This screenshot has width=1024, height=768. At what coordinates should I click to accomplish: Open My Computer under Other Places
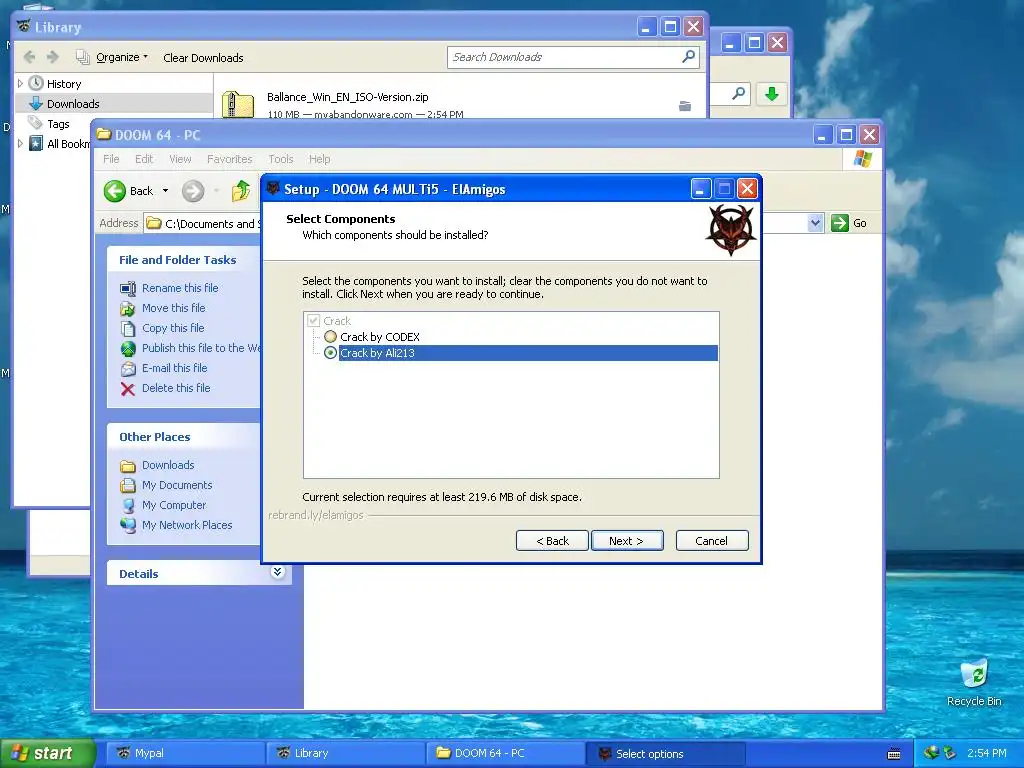click(174, 505)
